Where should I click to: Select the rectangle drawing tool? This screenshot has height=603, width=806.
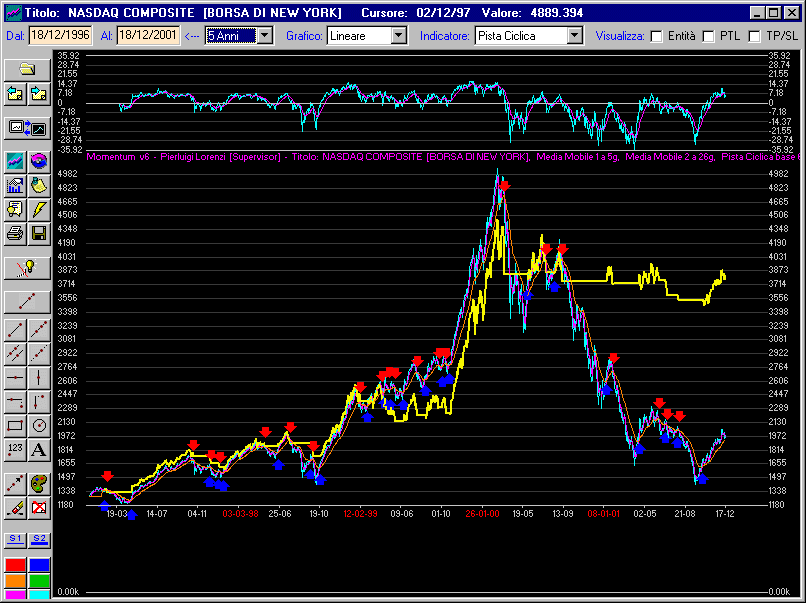coord(15,426)
